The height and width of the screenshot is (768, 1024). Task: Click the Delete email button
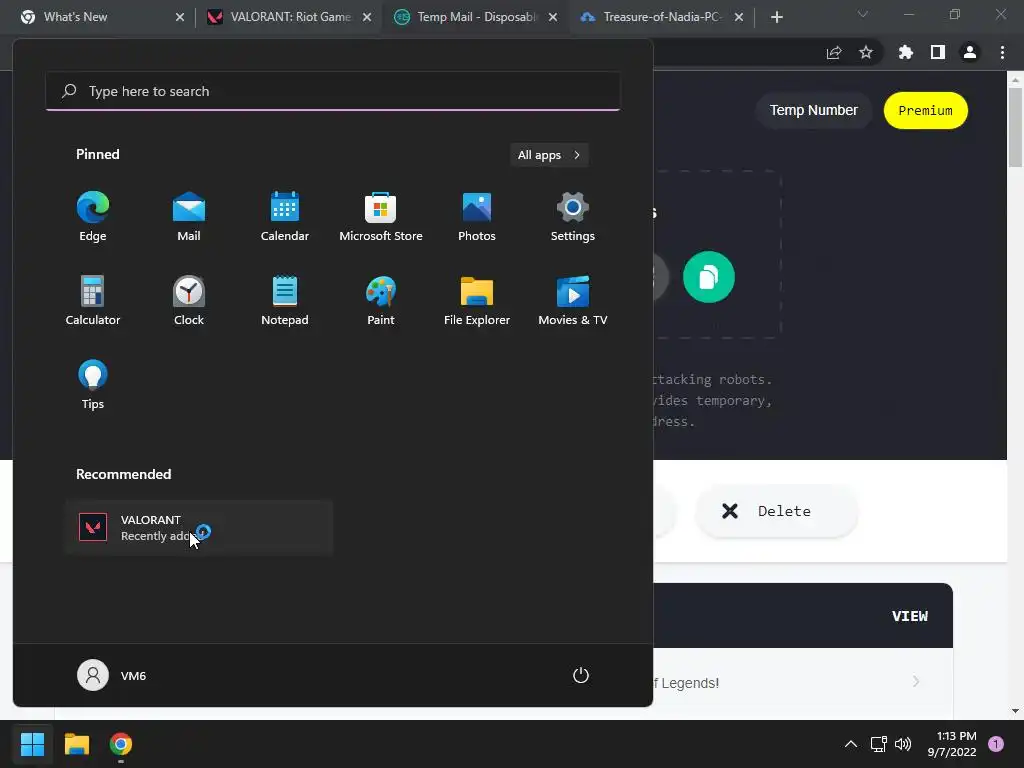776,511
